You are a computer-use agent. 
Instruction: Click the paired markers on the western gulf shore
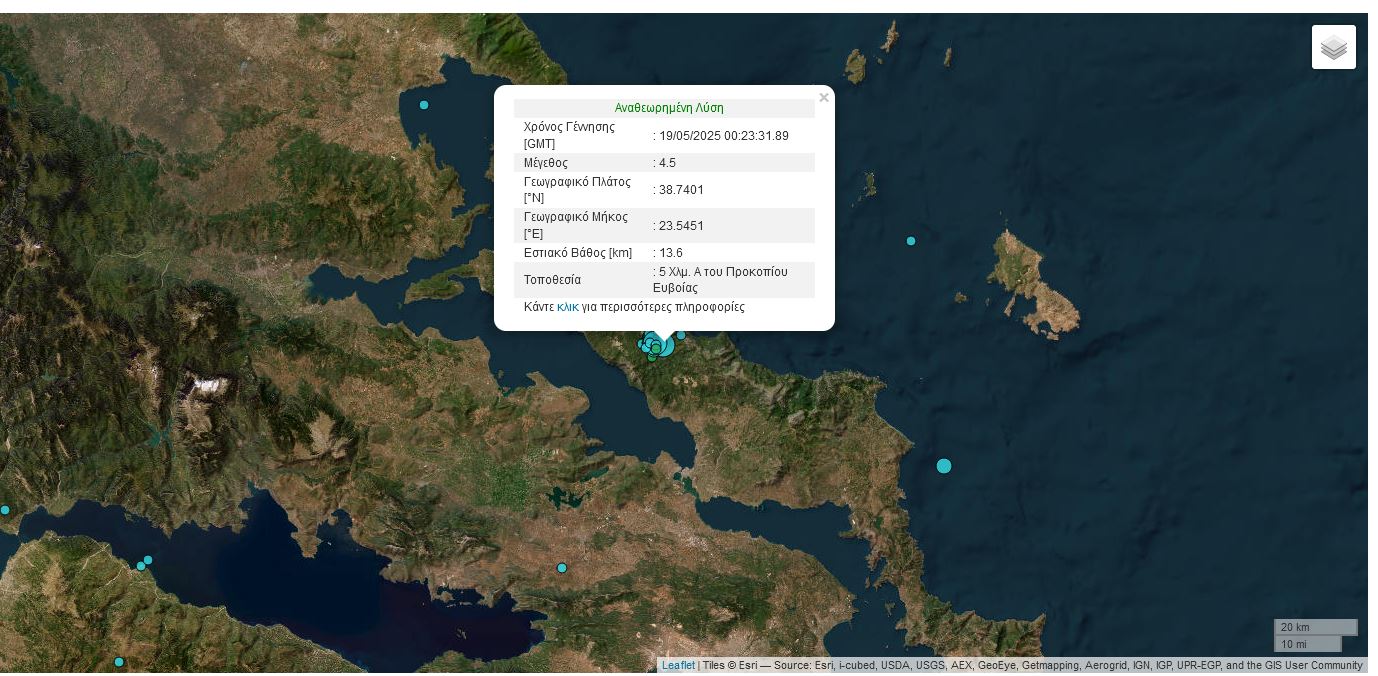144,563
